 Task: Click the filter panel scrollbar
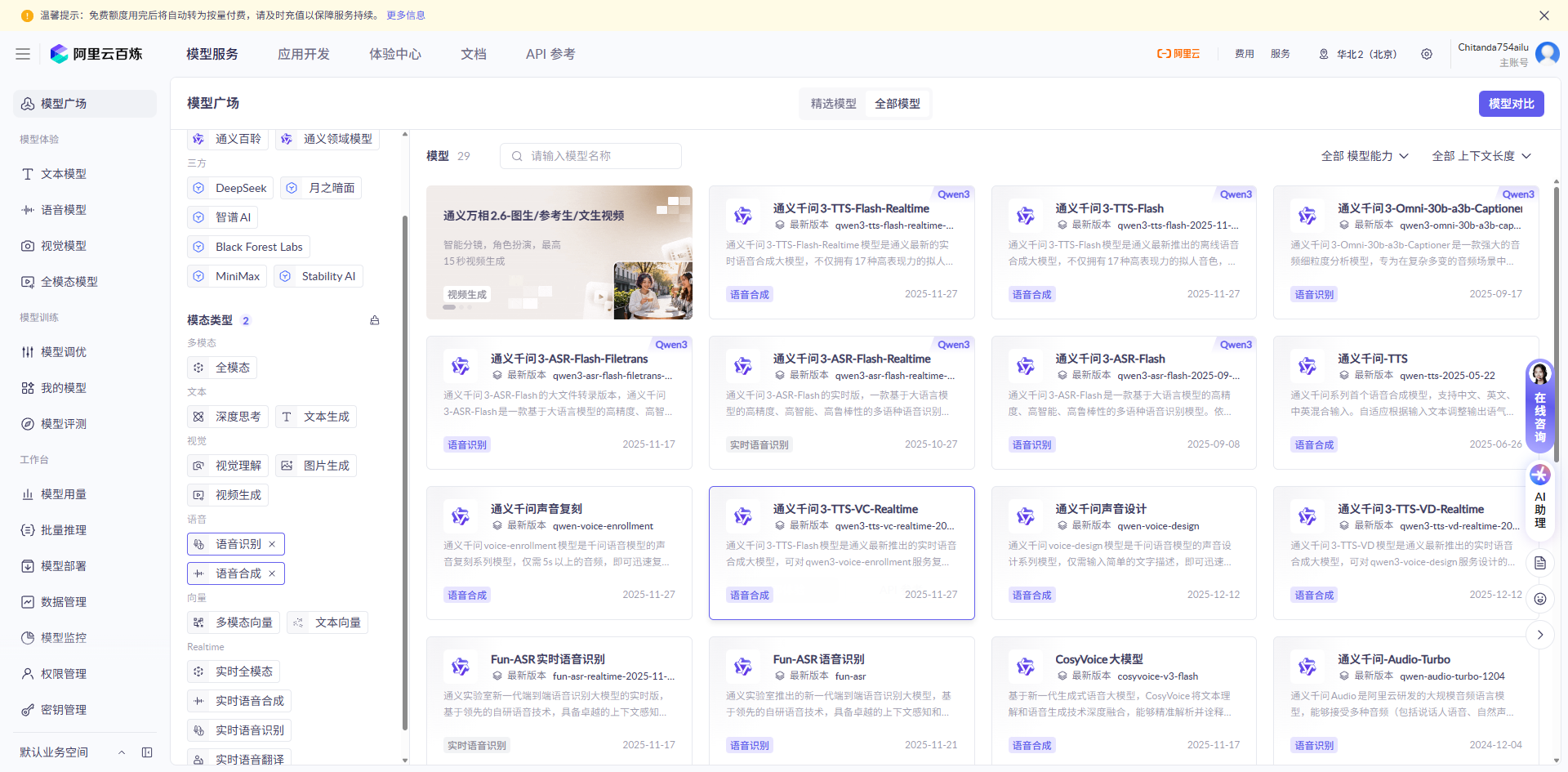click(405, 472)
